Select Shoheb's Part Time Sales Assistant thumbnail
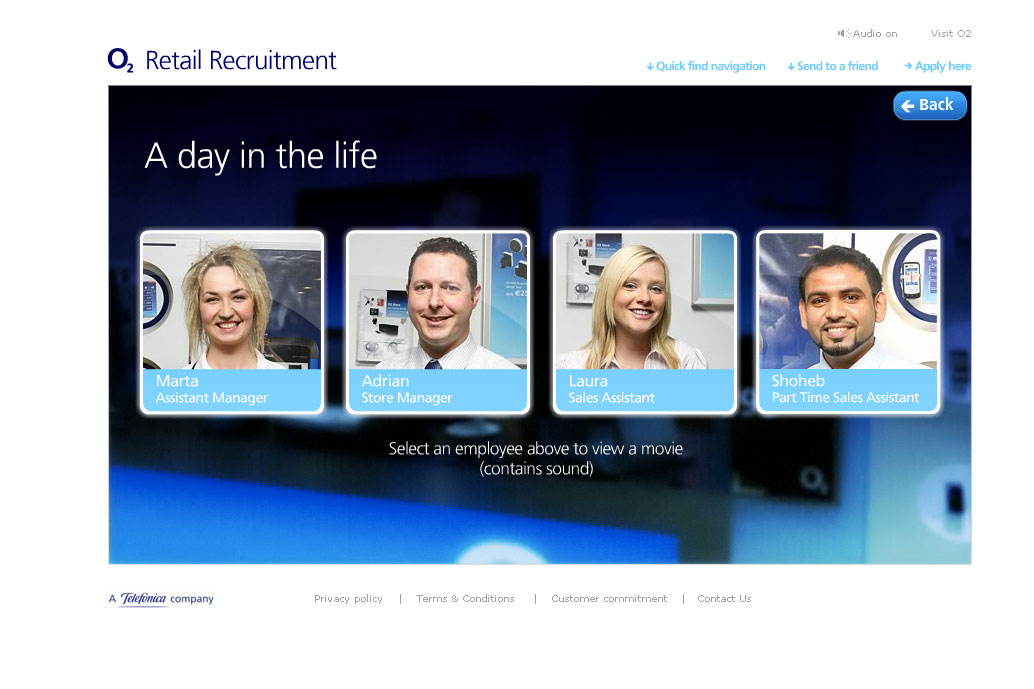Image resolution: width=1034 pixels, height=689 pixels. point(848,322)
